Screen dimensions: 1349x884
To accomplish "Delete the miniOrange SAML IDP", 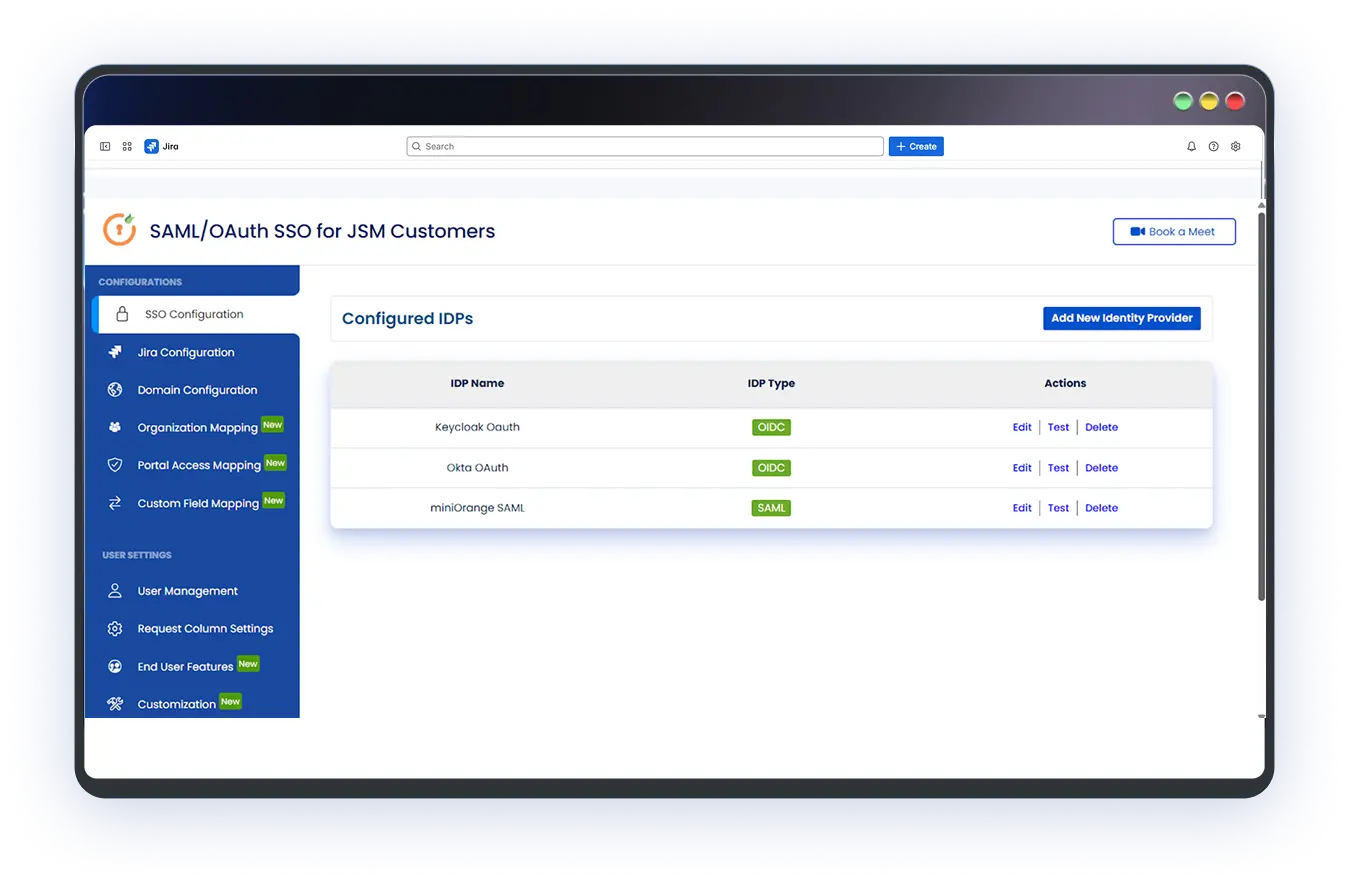I will coord(1102,508).
